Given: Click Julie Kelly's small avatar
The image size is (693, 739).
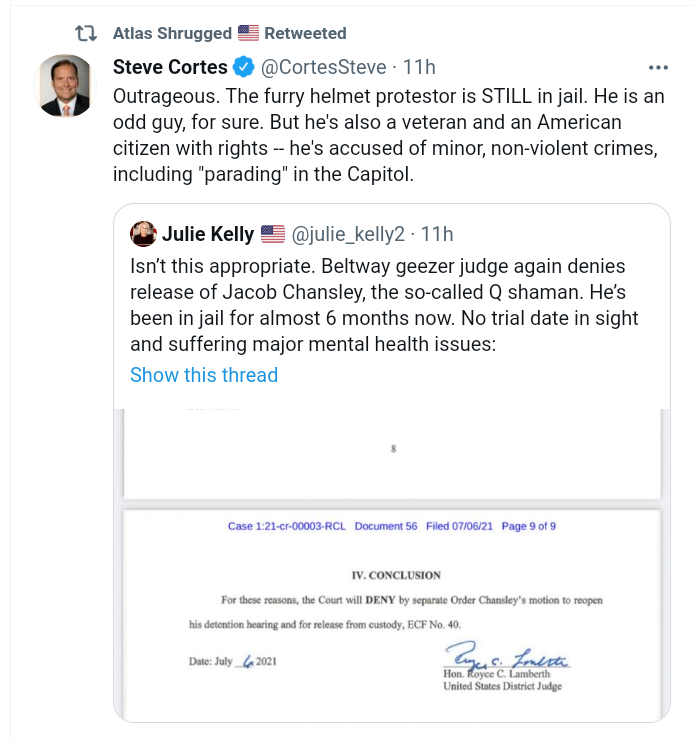Looking at the screenshot, I should coord(142,234).
